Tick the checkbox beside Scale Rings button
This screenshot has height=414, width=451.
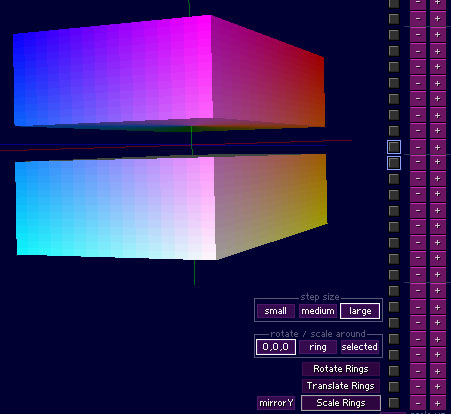(394, 403)
